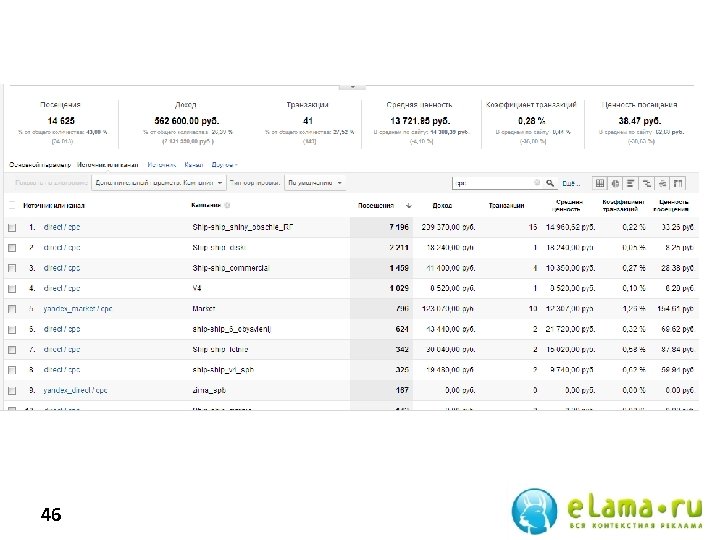Image resolution: width=720 pixels, height=540 pixels.
Task: Click the Посещения sort arrow
Action: pos(409,206)
